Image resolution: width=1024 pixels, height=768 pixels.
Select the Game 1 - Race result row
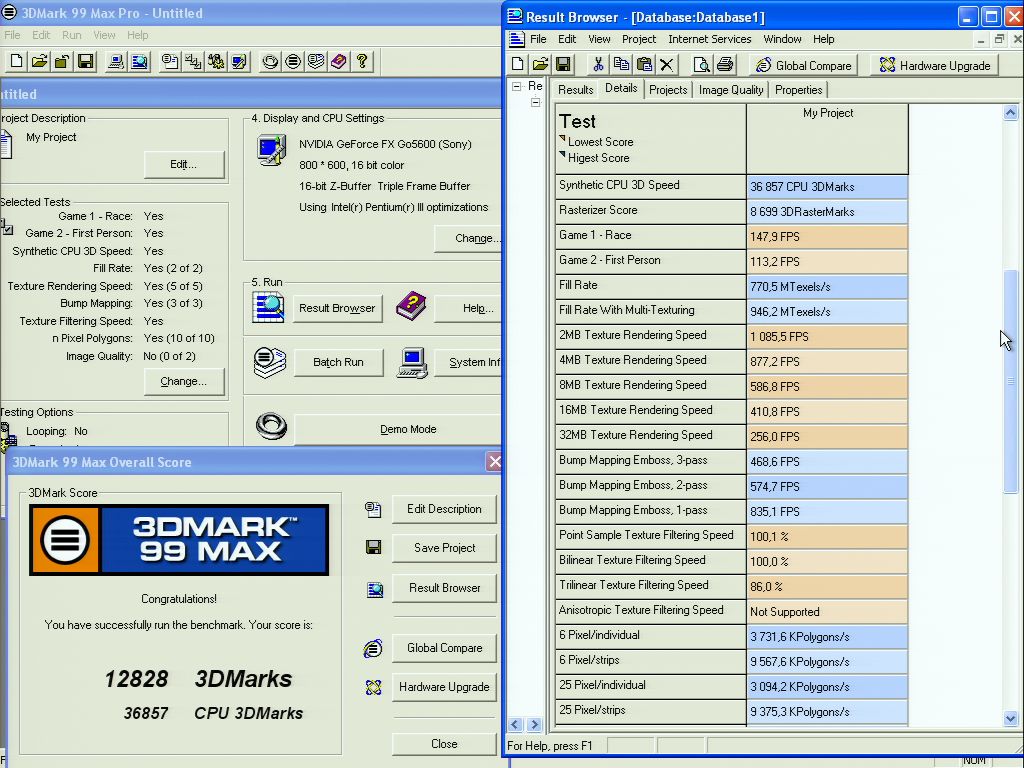pyautogui.click(x=731, y=236)
